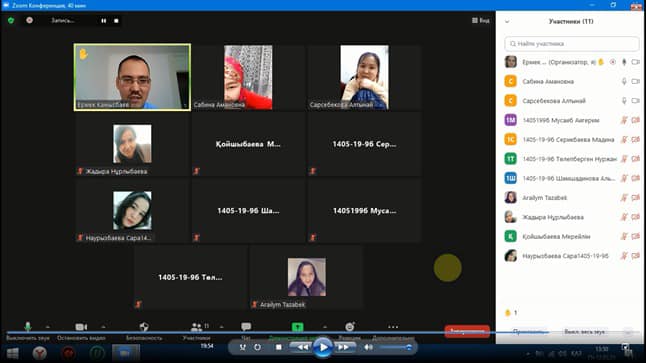Expand the audio options arrow beside microphone
The height and width of the screenshot is (363, 646).
click(48, 327)
